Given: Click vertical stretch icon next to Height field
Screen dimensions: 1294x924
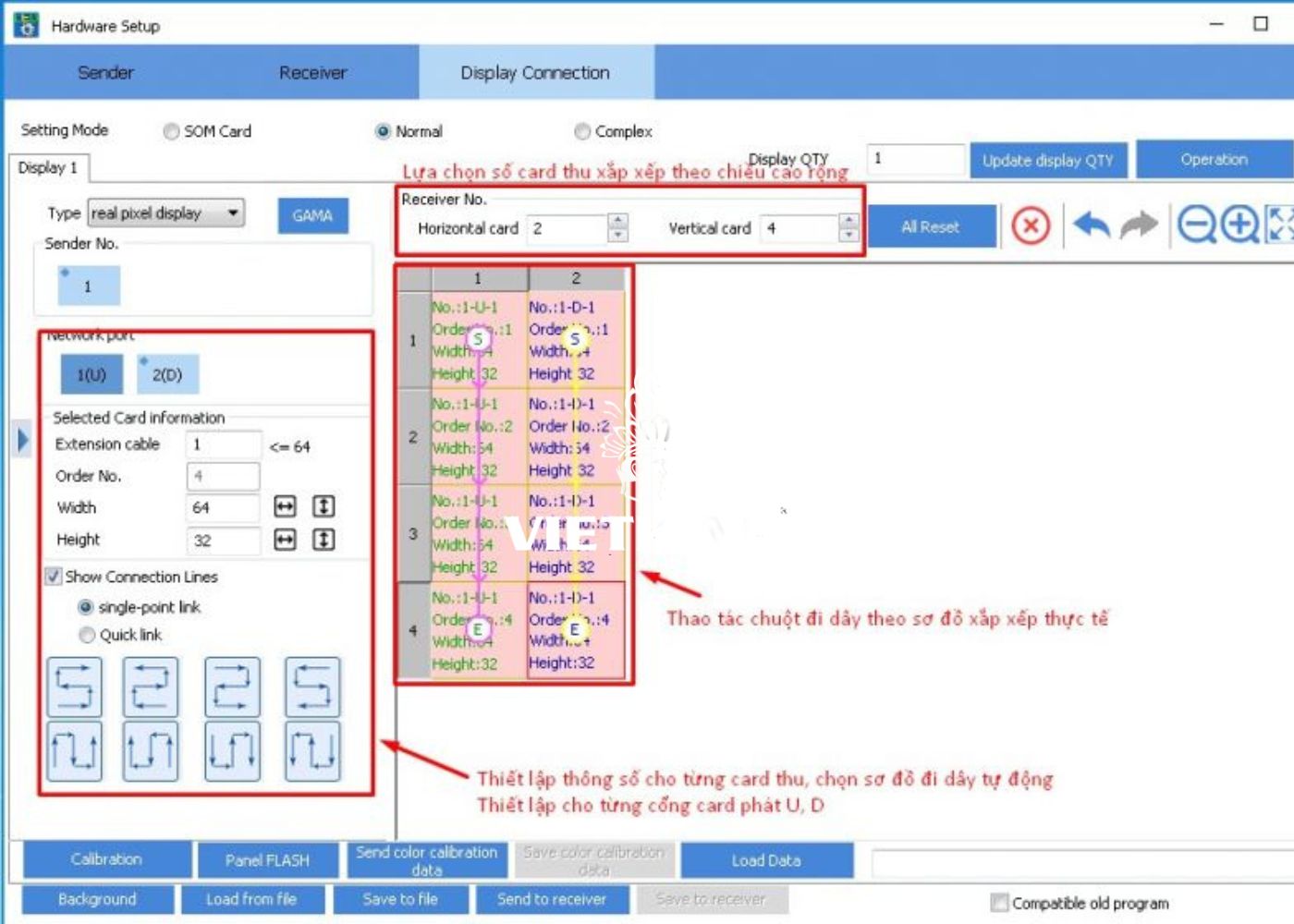Looking at the screenshot, I should pyautogui.click(x=323, y=540).
